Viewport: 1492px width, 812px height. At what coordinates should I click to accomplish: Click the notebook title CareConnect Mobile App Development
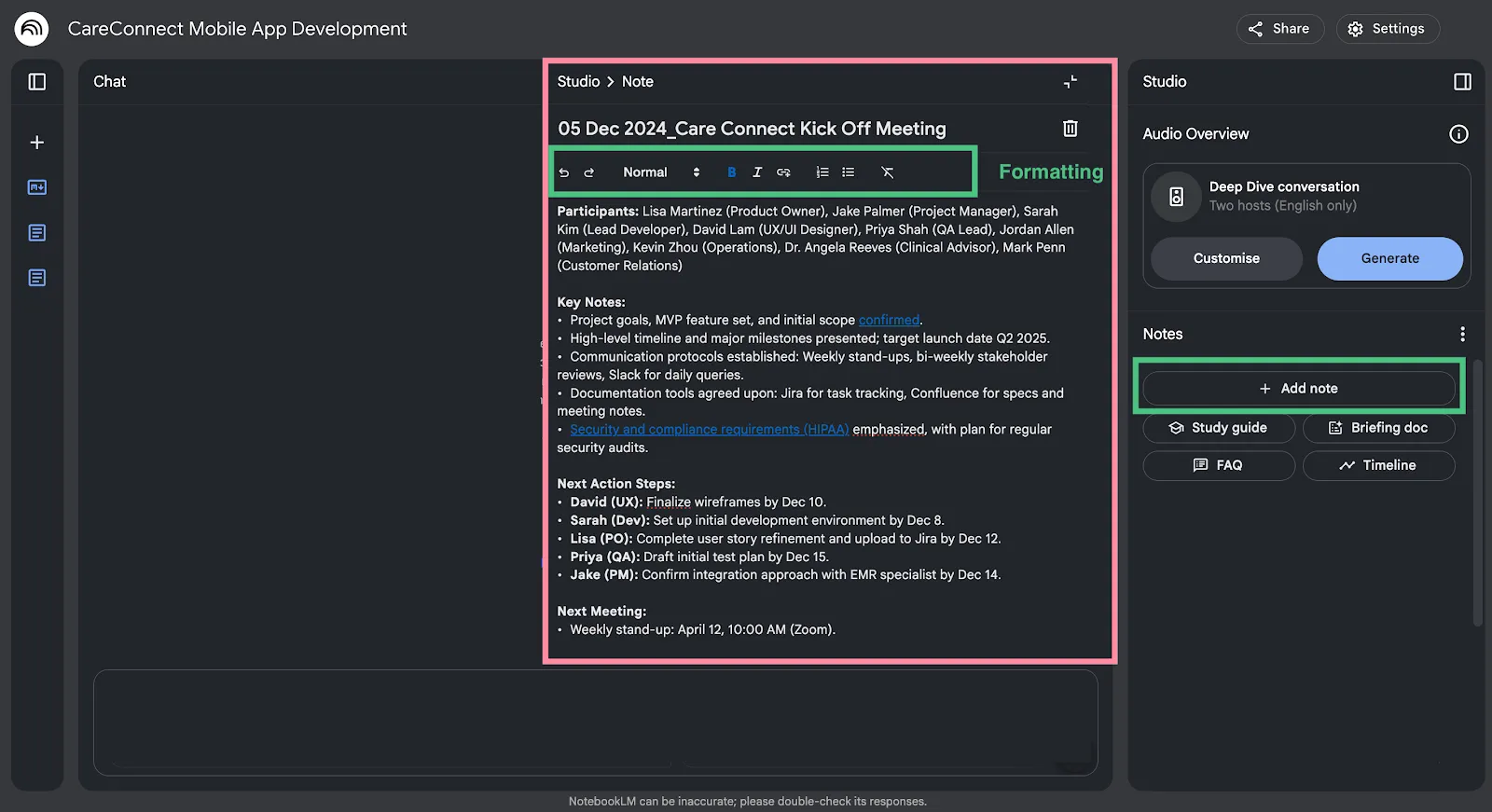pyautogui.click(x=237, y=29)
